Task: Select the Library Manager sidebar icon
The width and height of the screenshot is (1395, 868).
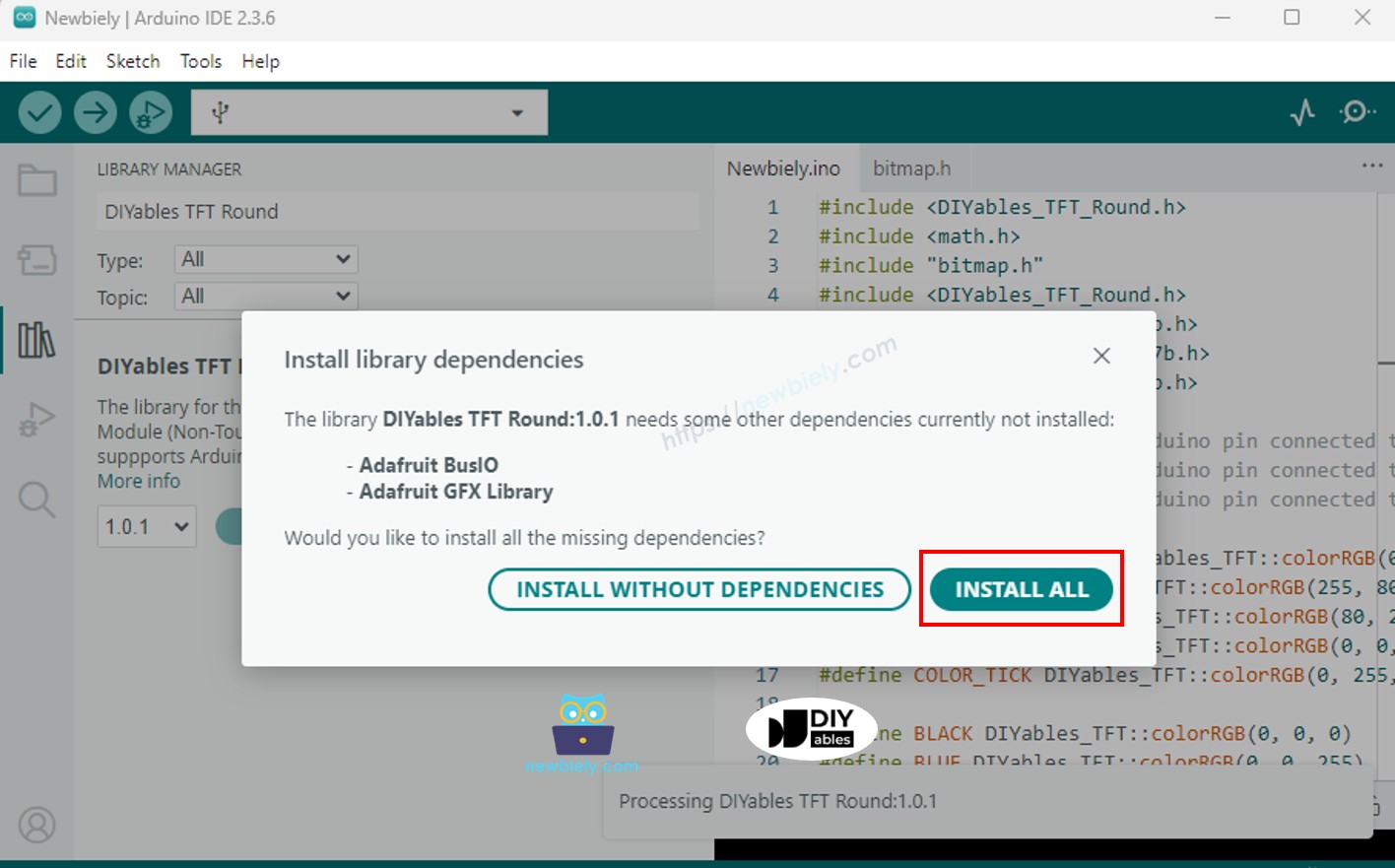Action: pyautogui.click(x=35, y=339)
